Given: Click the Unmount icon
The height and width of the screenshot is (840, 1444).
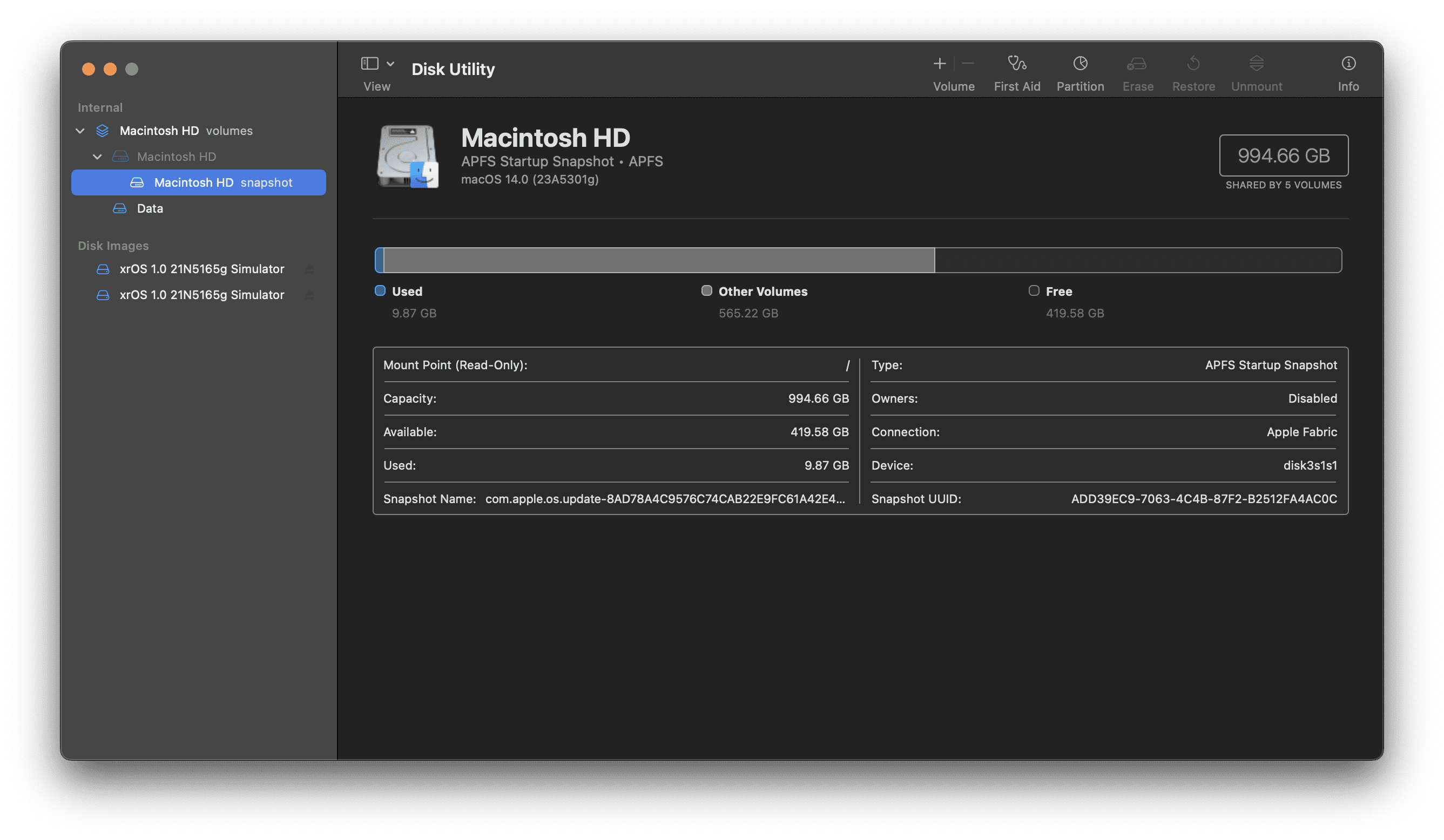Looking at the screenshot, I should pos(1256,63).
